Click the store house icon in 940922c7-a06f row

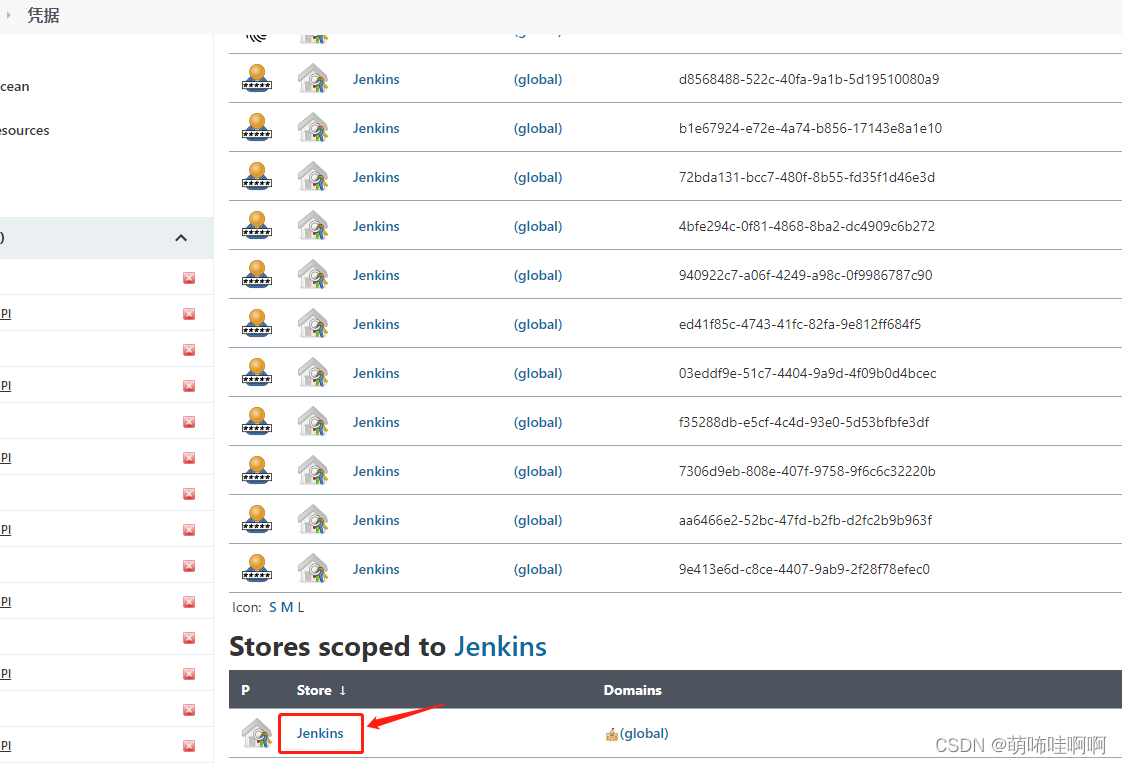click(x=313, y=274)
